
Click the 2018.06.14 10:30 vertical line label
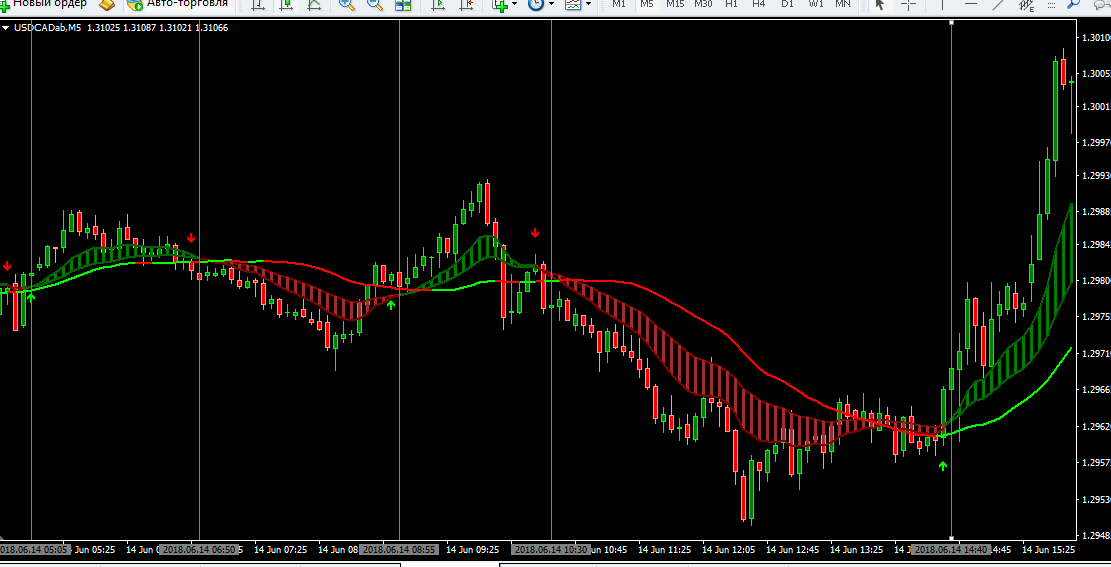point(551,549)
